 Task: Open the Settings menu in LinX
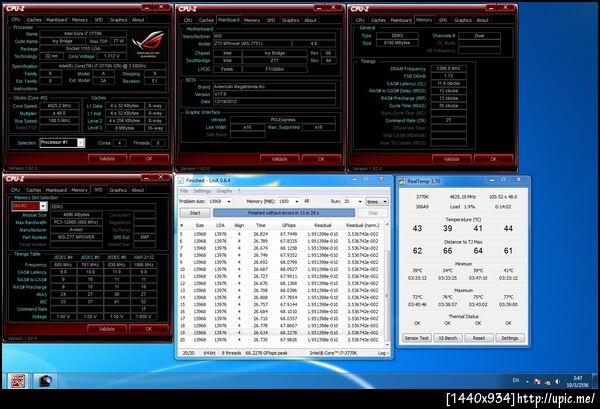pyautogui.click(x=202, y=191)
